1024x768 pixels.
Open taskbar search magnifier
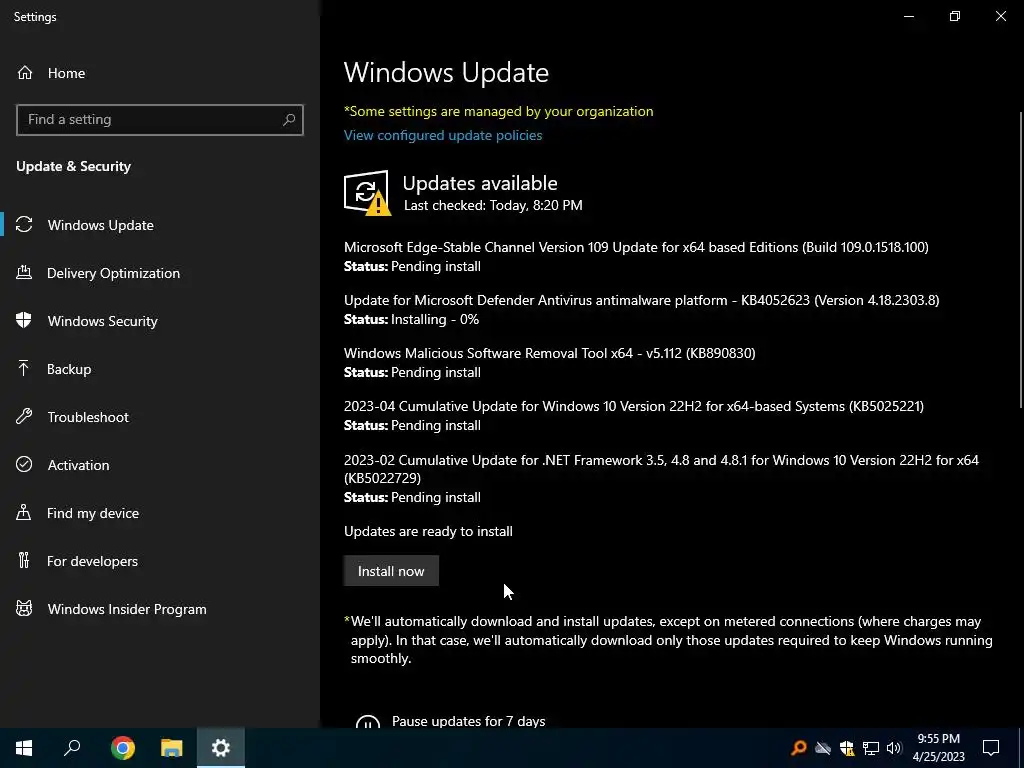pyautogui.click(x=72, y=748)
